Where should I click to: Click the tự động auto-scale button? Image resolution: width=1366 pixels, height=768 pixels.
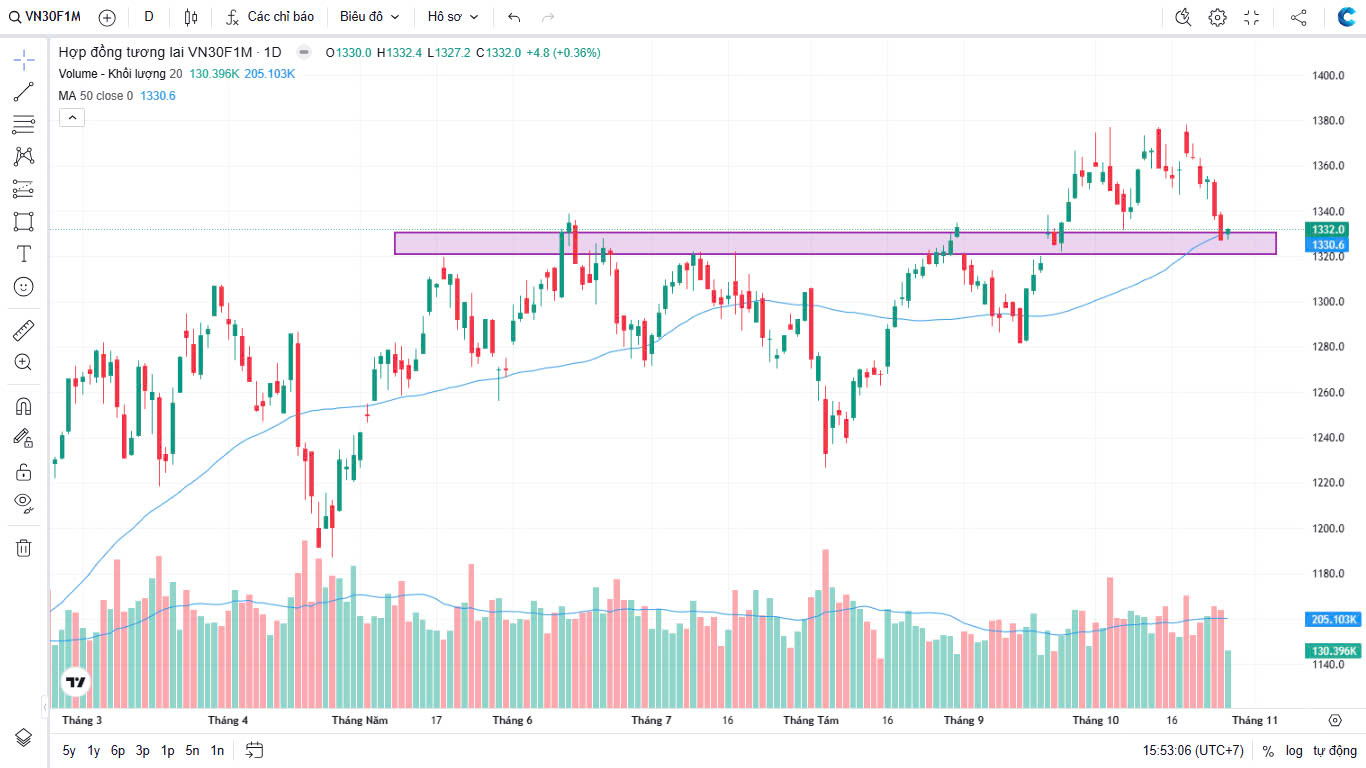coord(1335,750)
